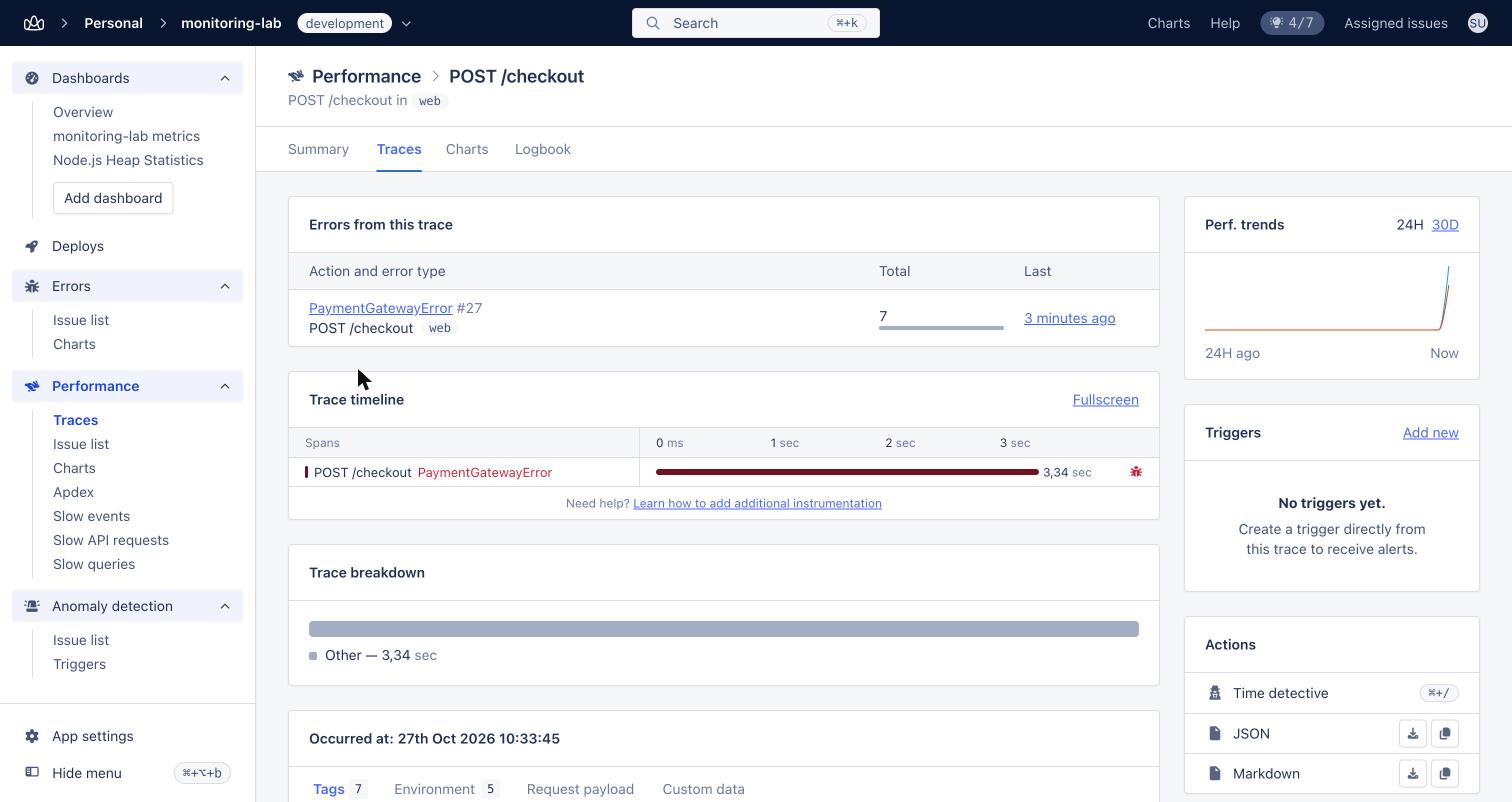The width and height of the screenshot is (1512, 802).
Task: Open the development environment dropdown
Action: 406,23
